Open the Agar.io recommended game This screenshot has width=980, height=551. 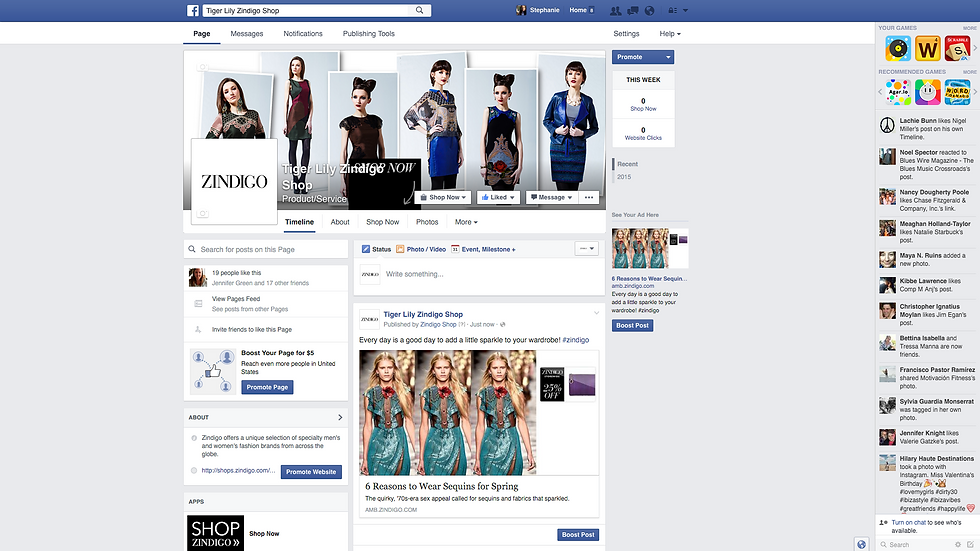point(898,92)
